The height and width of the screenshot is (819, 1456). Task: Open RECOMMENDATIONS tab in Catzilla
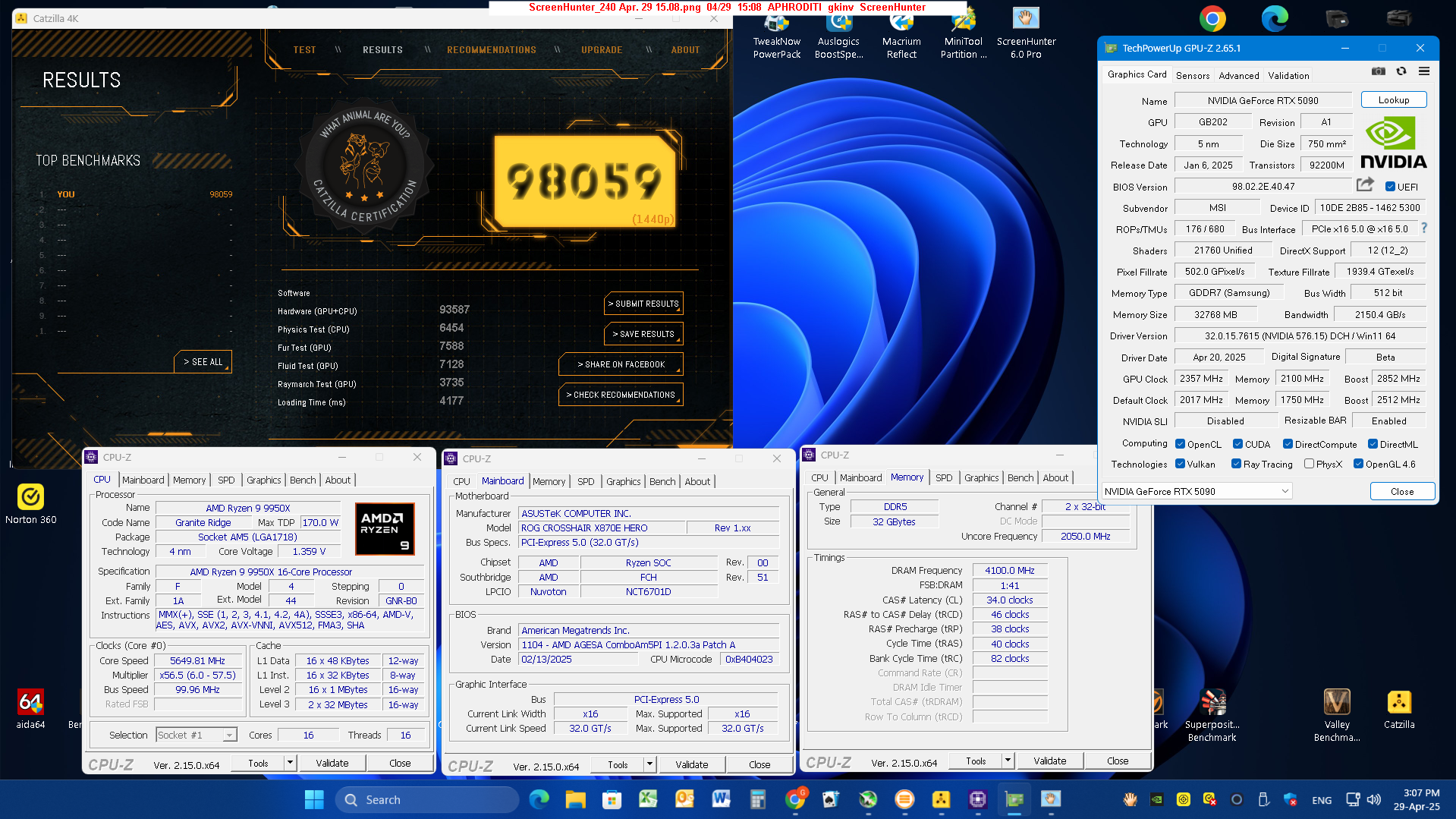click(x=492, y=50)
